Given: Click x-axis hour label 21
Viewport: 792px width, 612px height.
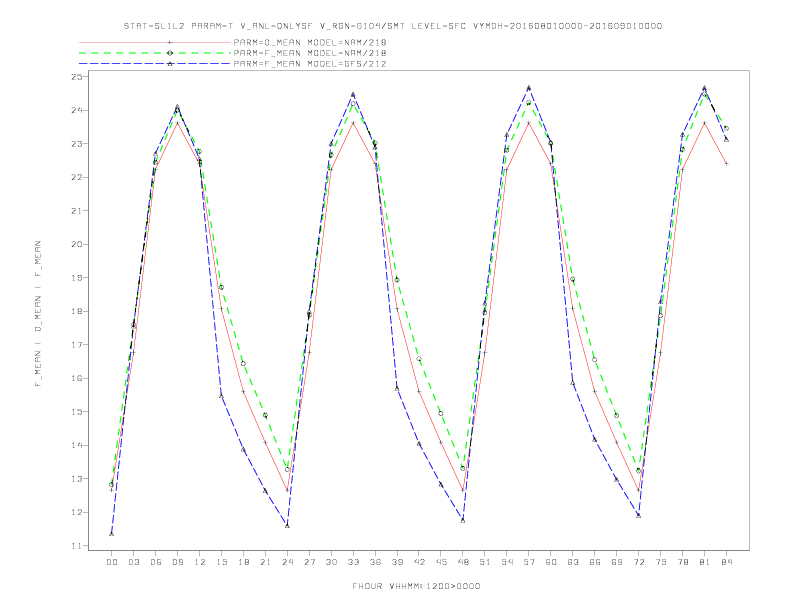Looking at the screenshot, I should 265,562.
